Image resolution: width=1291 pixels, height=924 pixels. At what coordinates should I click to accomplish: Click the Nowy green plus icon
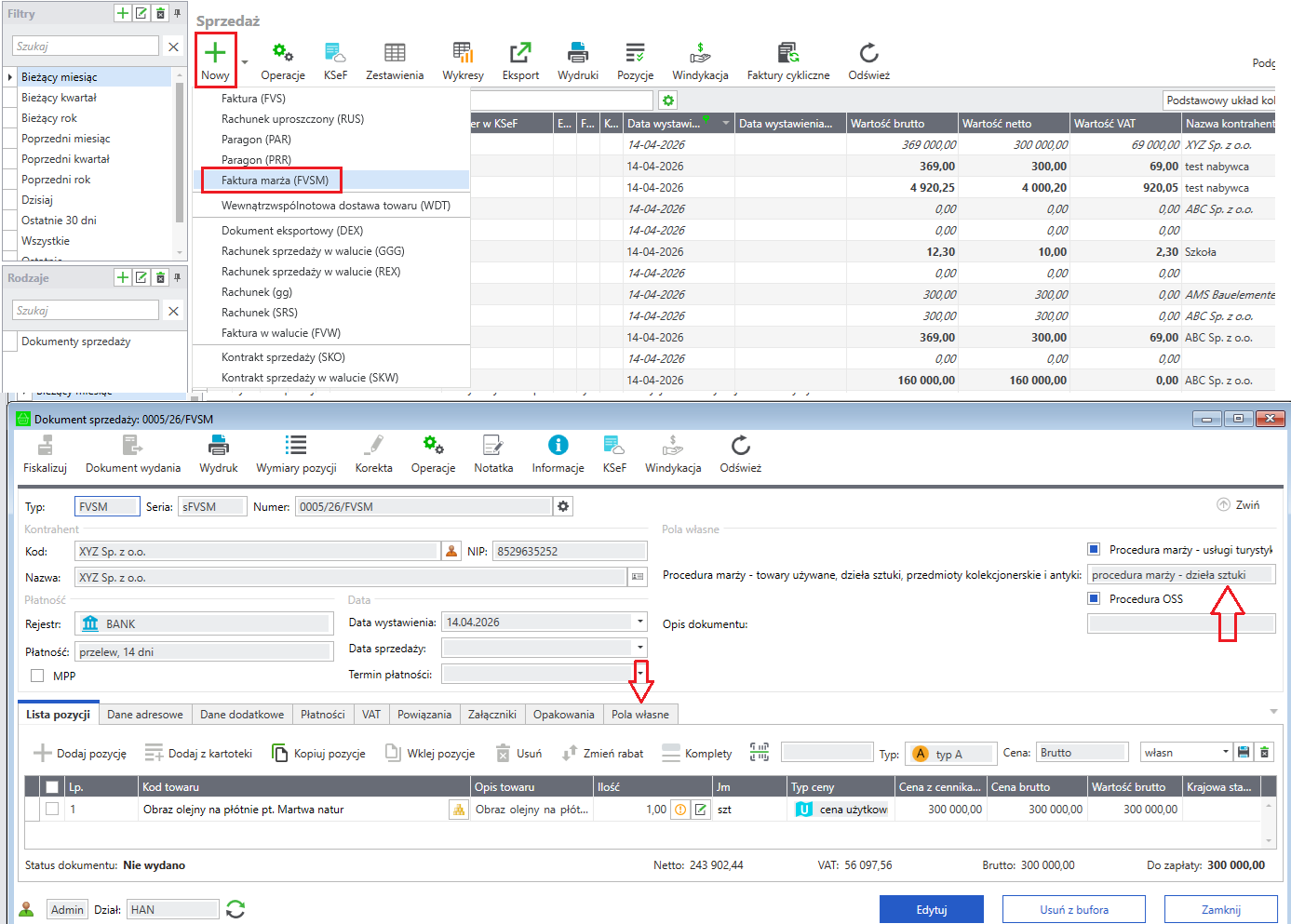coord(215,53)
